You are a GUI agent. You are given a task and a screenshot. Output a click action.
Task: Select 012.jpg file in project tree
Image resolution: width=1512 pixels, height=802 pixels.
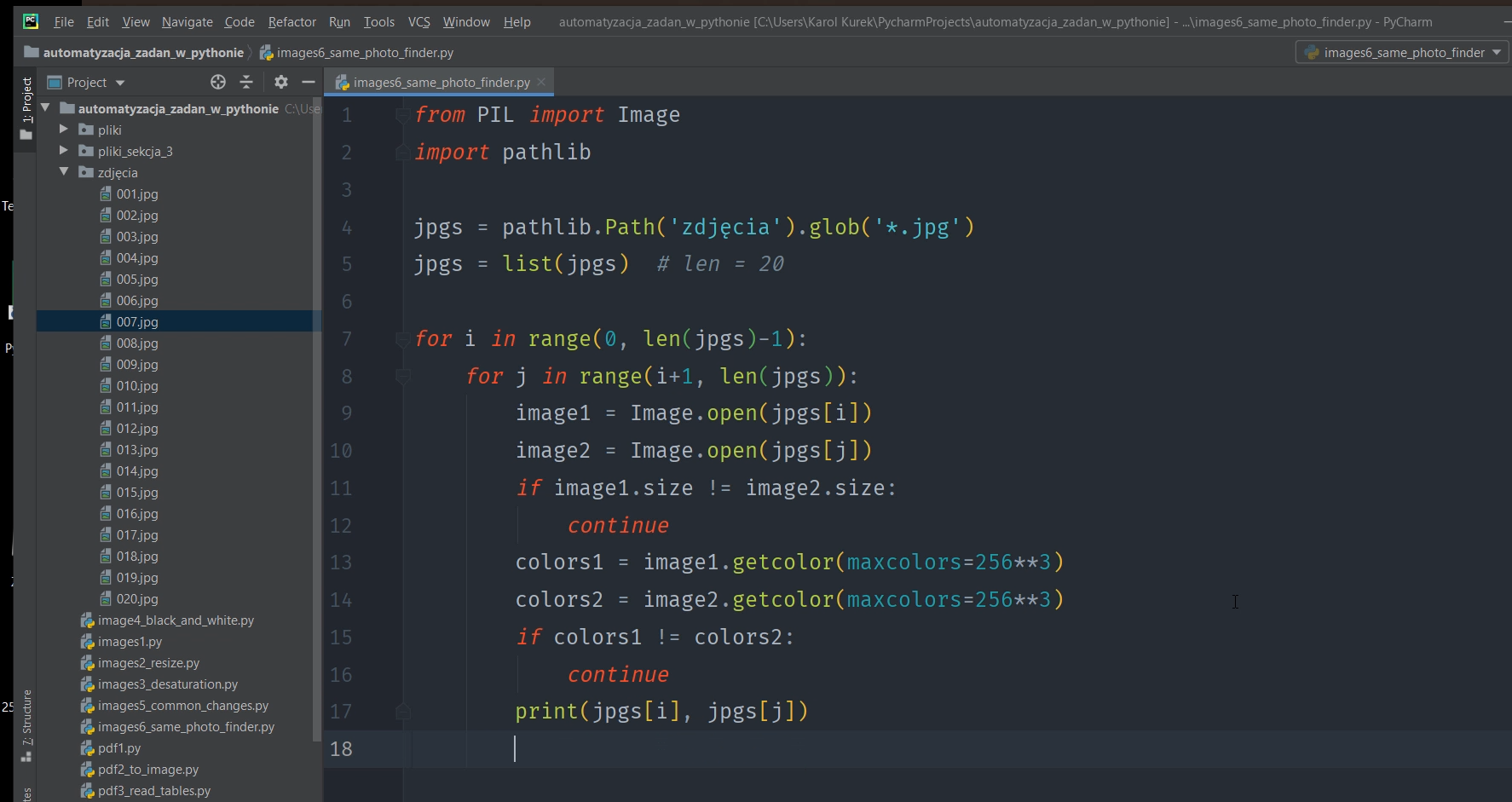[x=137, y=429]
